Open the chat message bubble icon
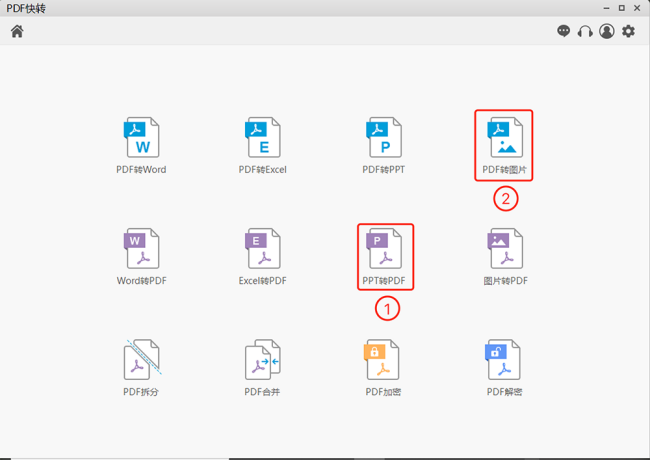Image resolution: width=650 pixels, height=460 pixels. (563, 31)
